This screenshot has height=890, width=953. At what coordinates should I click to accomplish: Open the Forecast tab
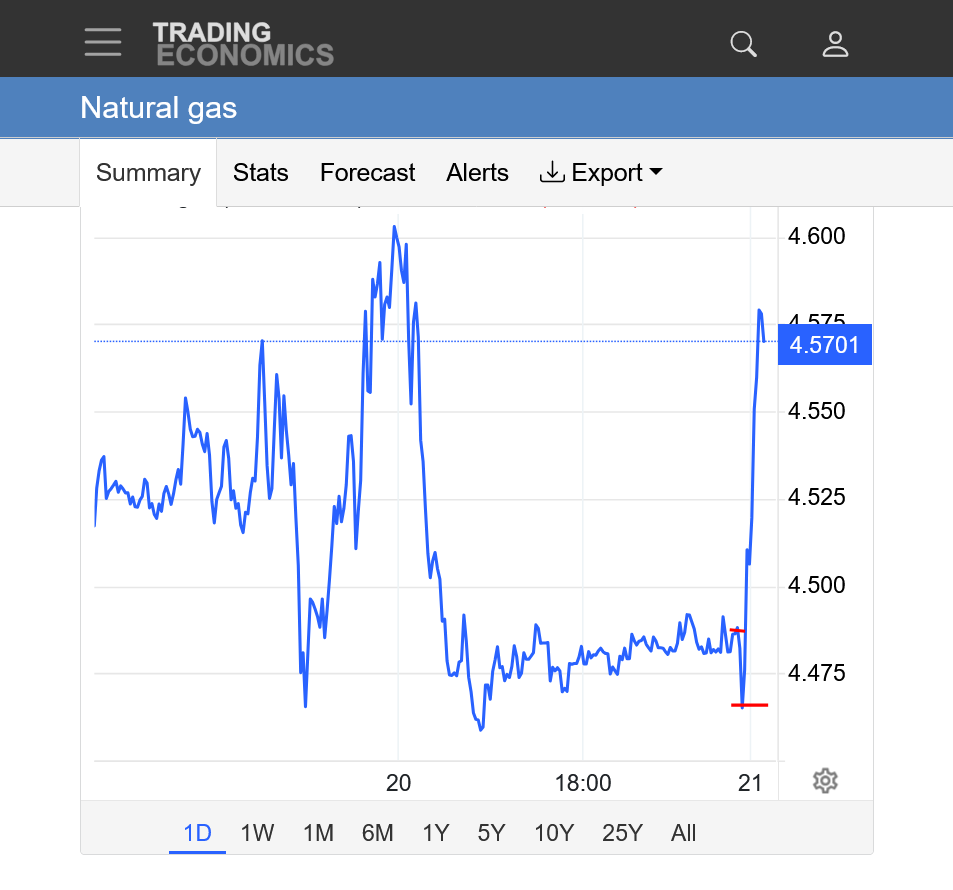[x=367, y=173]
